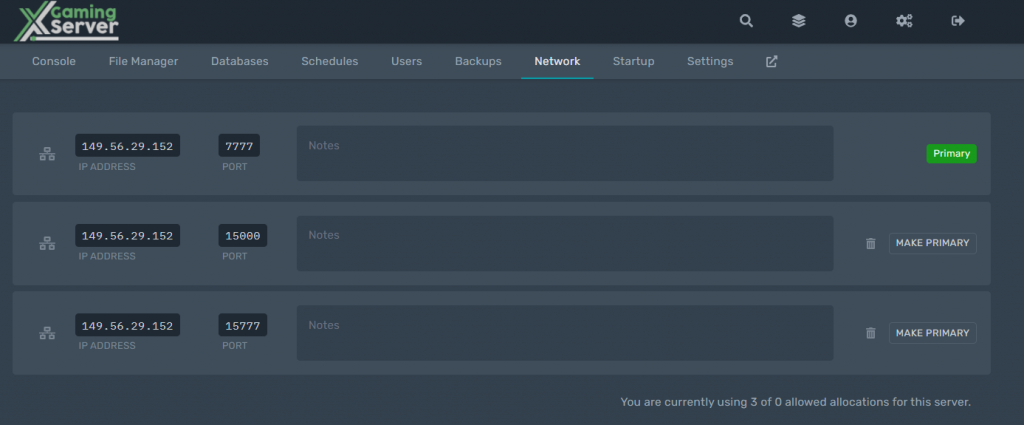The width and height of the screenshot is (1024, 425).
Task: Click the Notes field for port 15777
Action: pyautogui.click(x=564, y=333)
